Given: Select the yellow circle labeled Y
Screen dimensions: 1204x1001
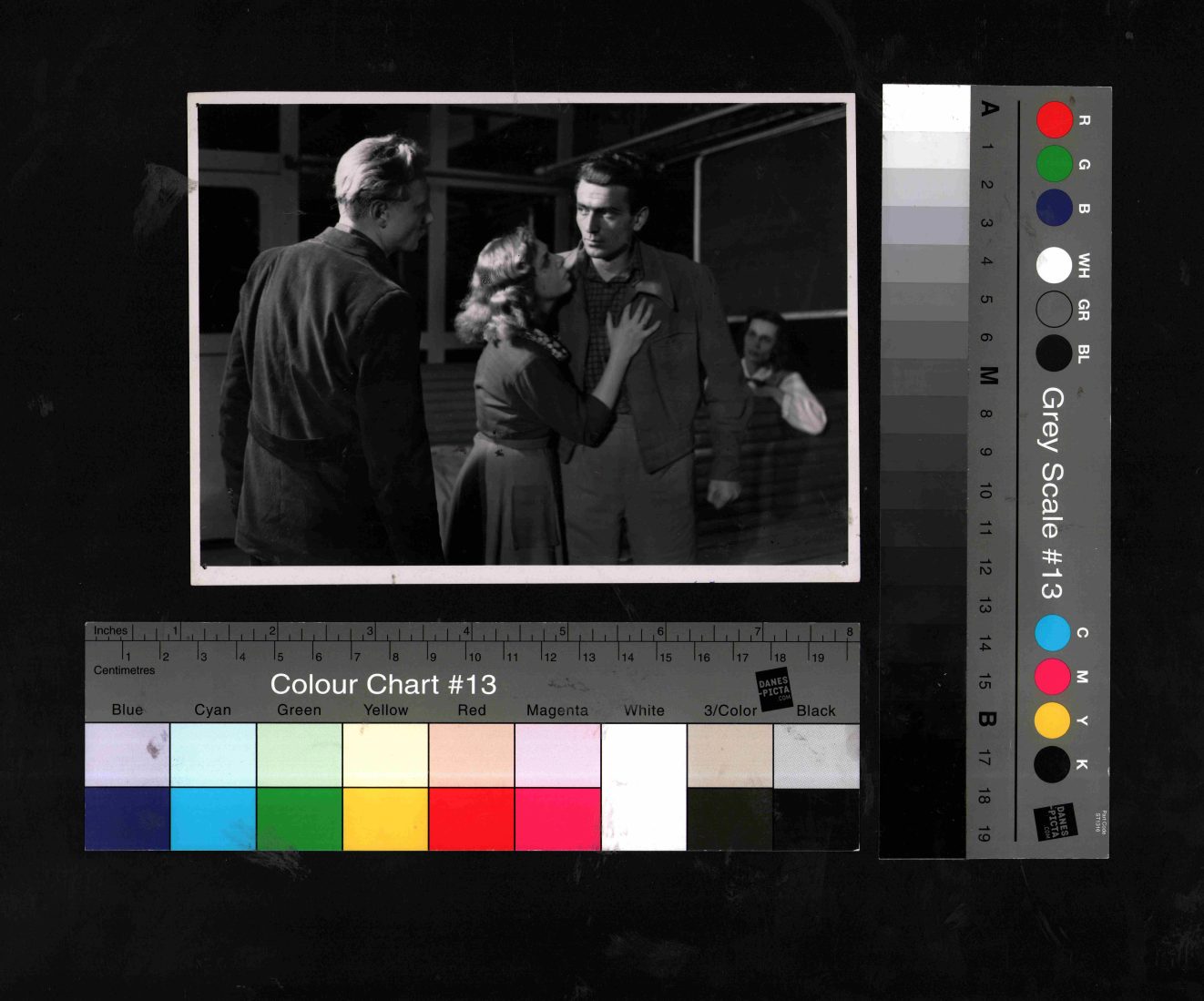Looking at the screenshot, I should pyautogui.click(x=1052, y=720).
